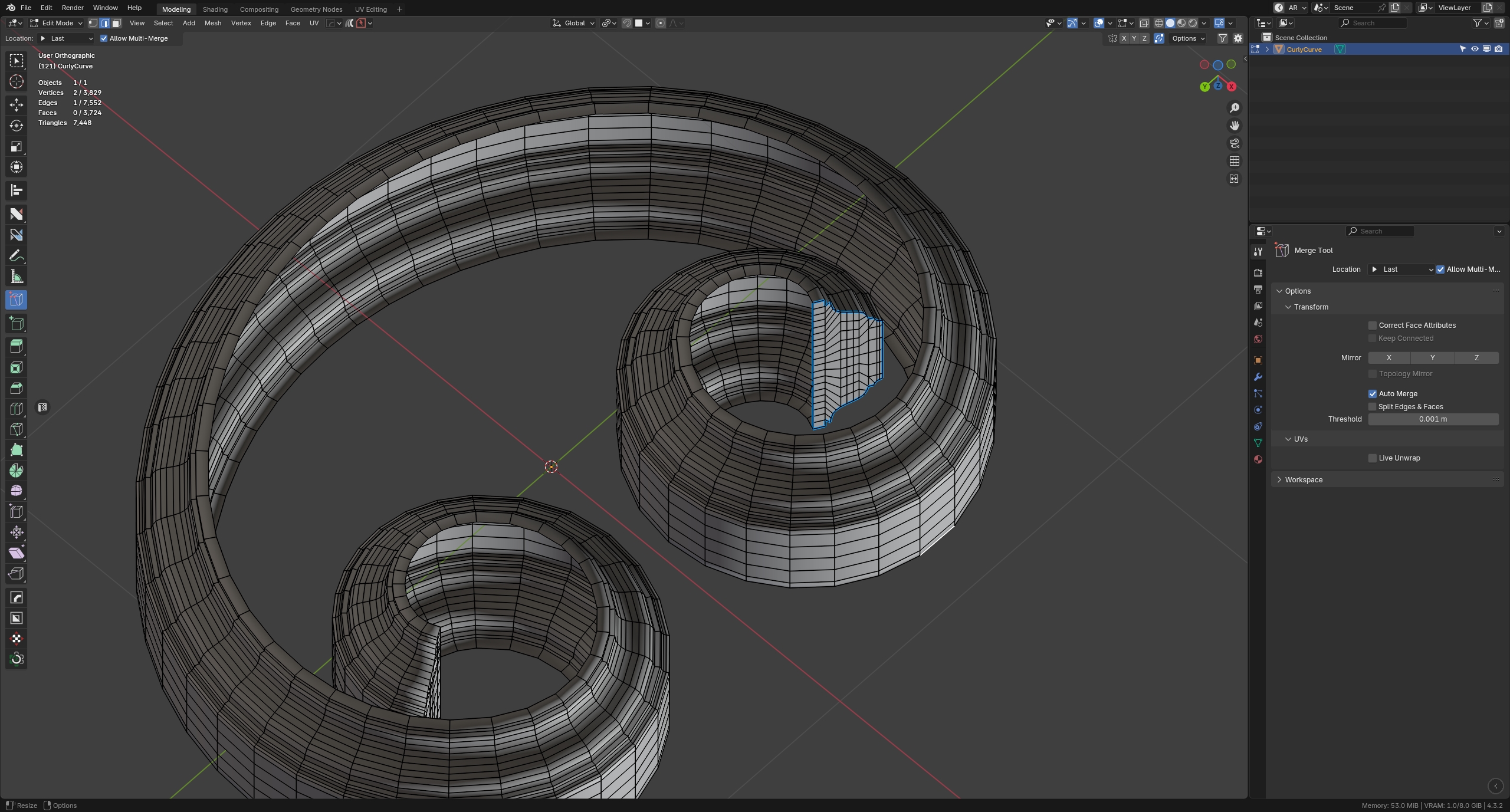Image resolution: width=1510 pixels, height=812 pixels.
Task: Select the Bevel tool
Action: pyautogui.click(x=17, y=388)
